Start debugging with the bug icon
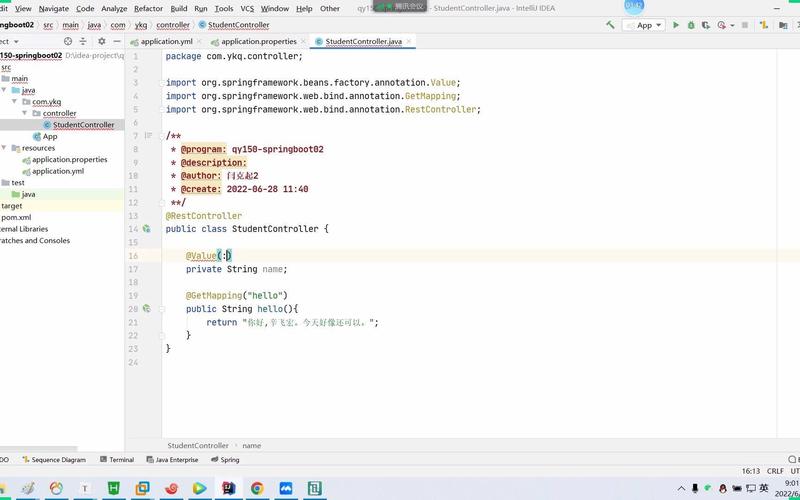Image resolution: width=800 pixels, height=500 pixels. (x=692, y=25)
